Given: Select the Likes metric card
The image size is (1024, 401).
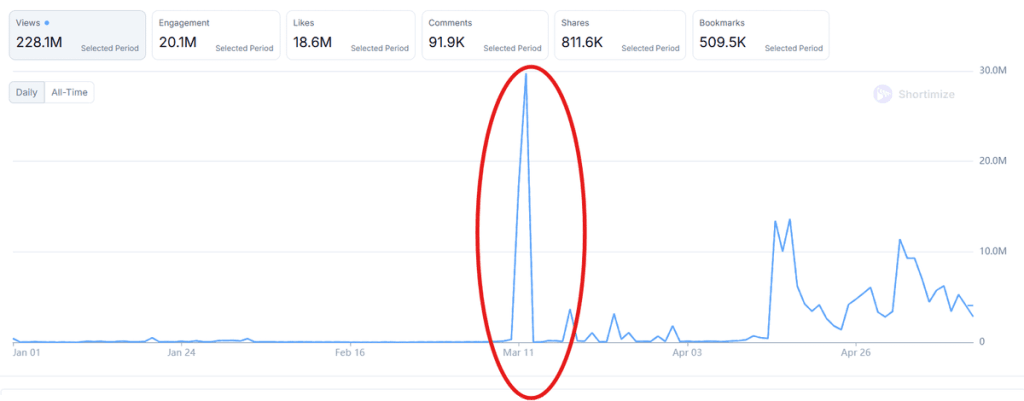Looking at the screenshot, I should (349, 34).
